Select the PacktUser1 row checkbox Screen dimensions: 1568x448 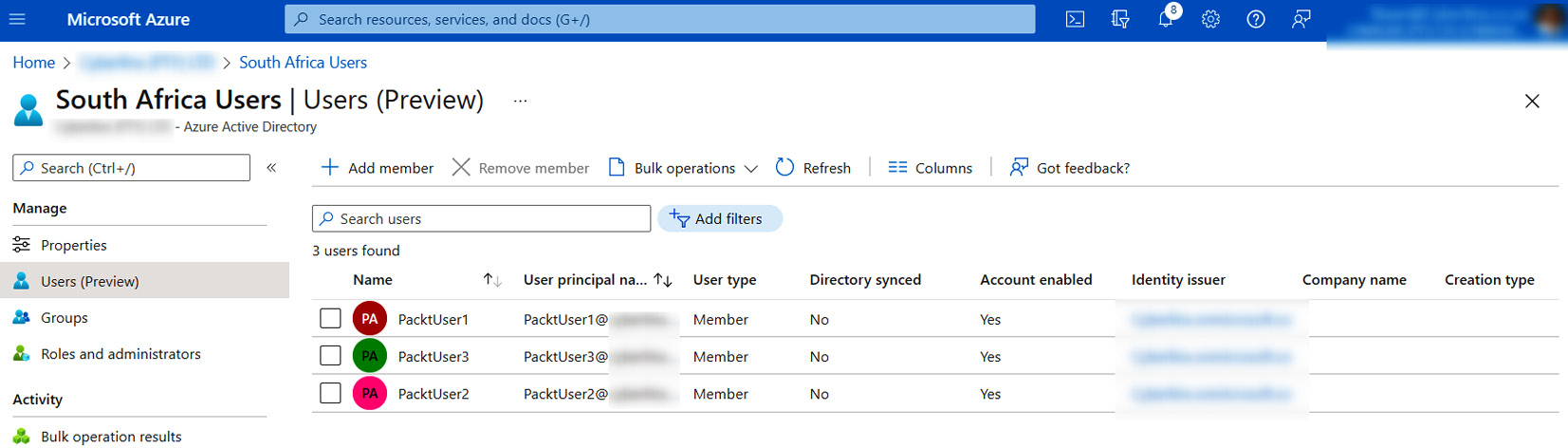(x=330, y=319)
